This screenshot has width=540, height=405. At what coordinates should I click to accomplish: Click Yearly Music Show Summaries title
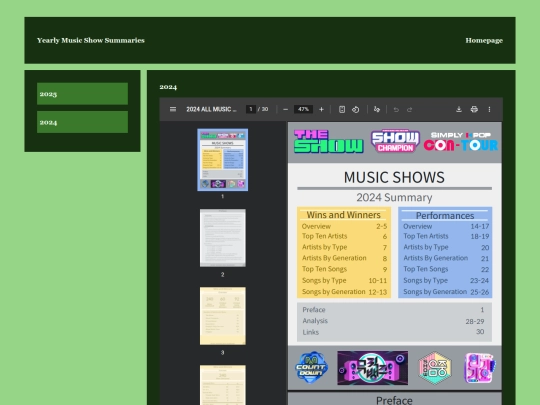tap(91, 40)
